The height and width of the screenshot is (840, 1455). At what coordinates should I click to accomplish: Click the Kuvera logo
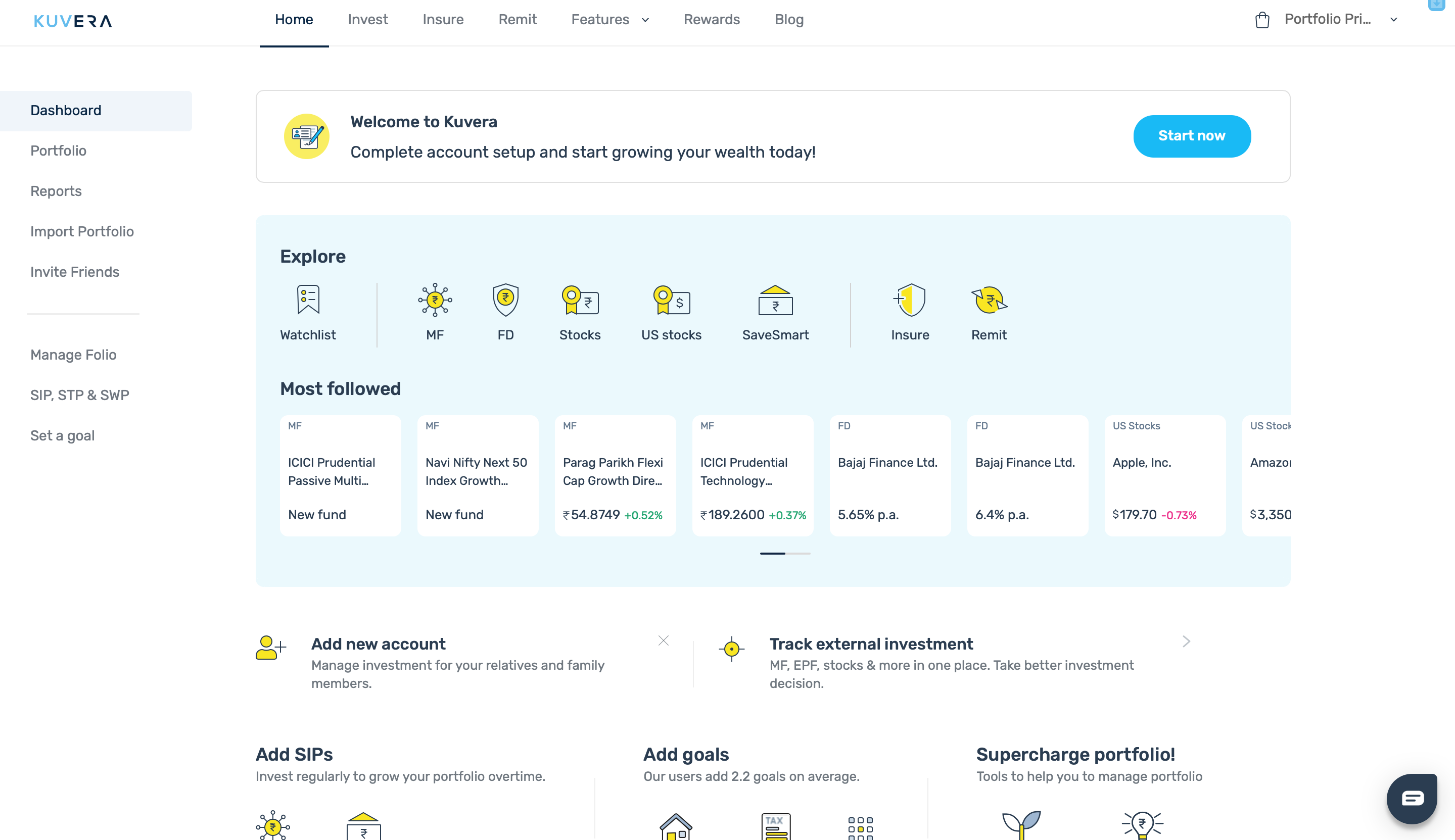[x=73, y=21]
